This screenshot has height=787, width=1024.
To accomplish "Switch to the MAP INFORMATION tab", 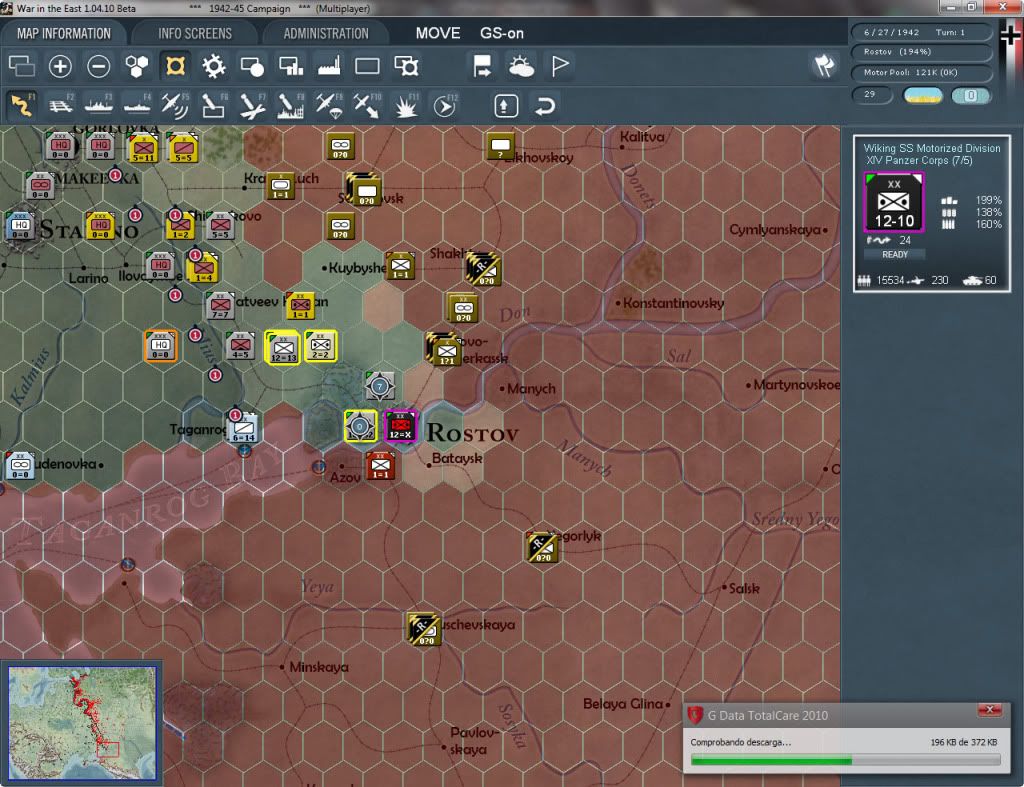I will point(63,33).
